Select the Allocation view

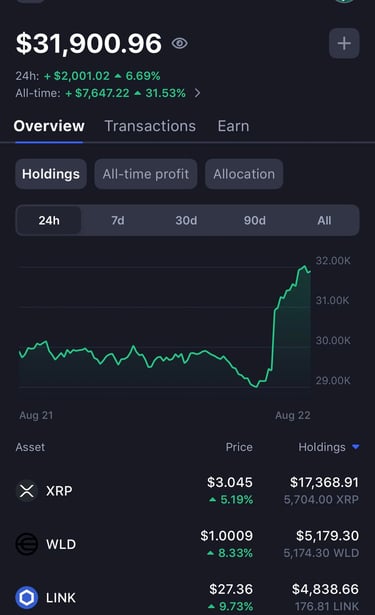coord(244,174)
